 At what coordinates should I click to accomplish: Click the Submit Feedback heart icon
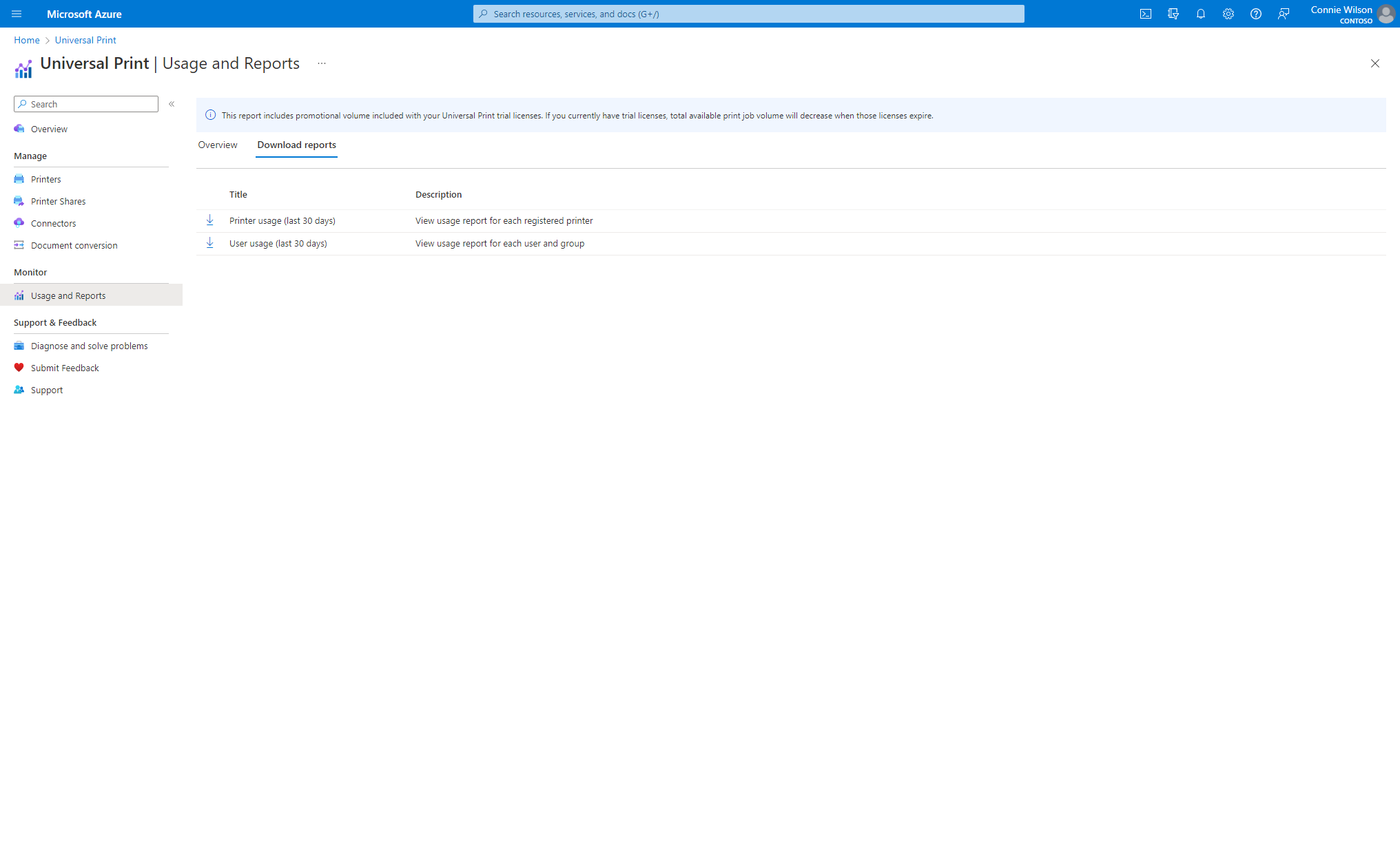pyautogui.click(x=19, y=368)
